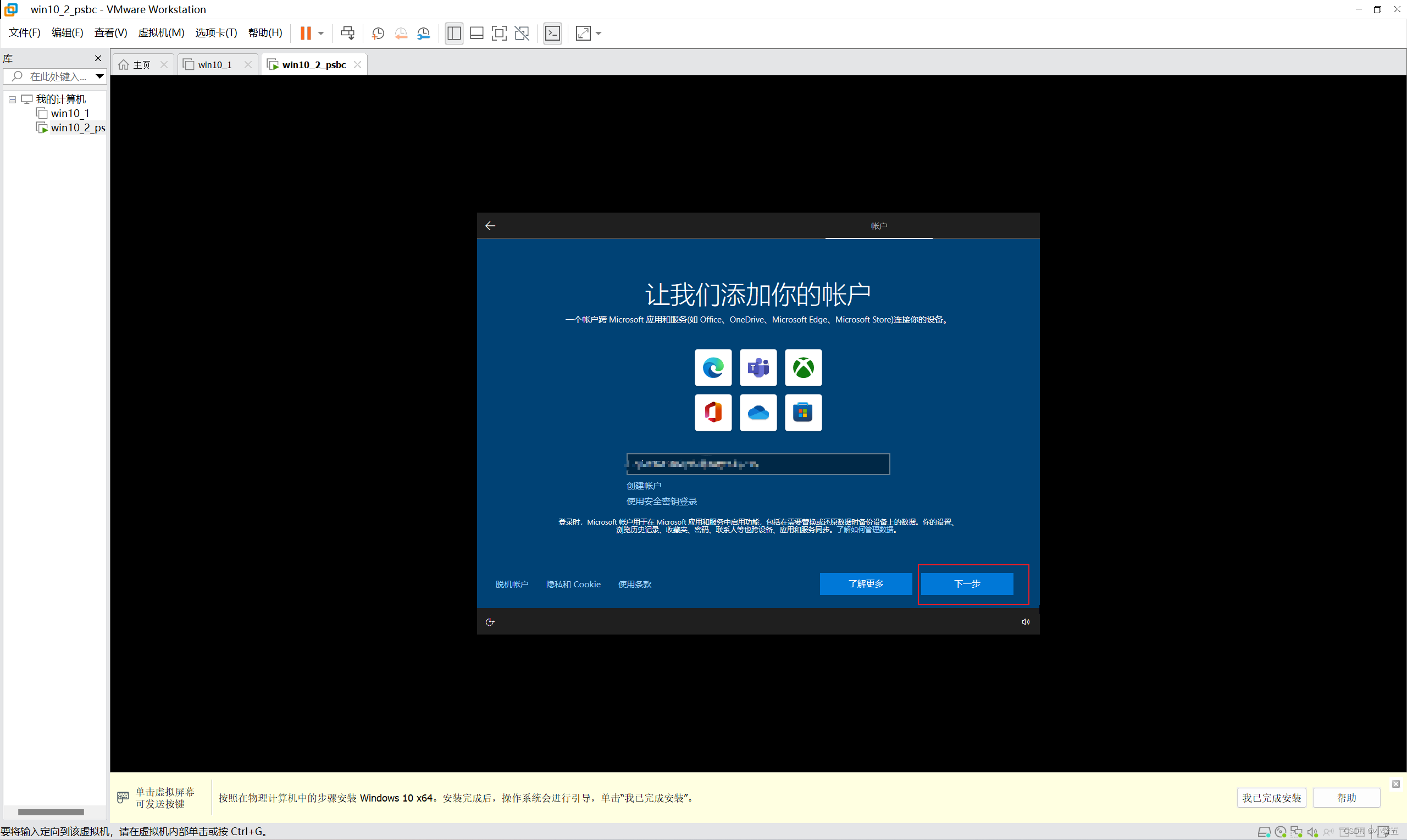
Task: Click the email input field in setup
Action: 757,464
